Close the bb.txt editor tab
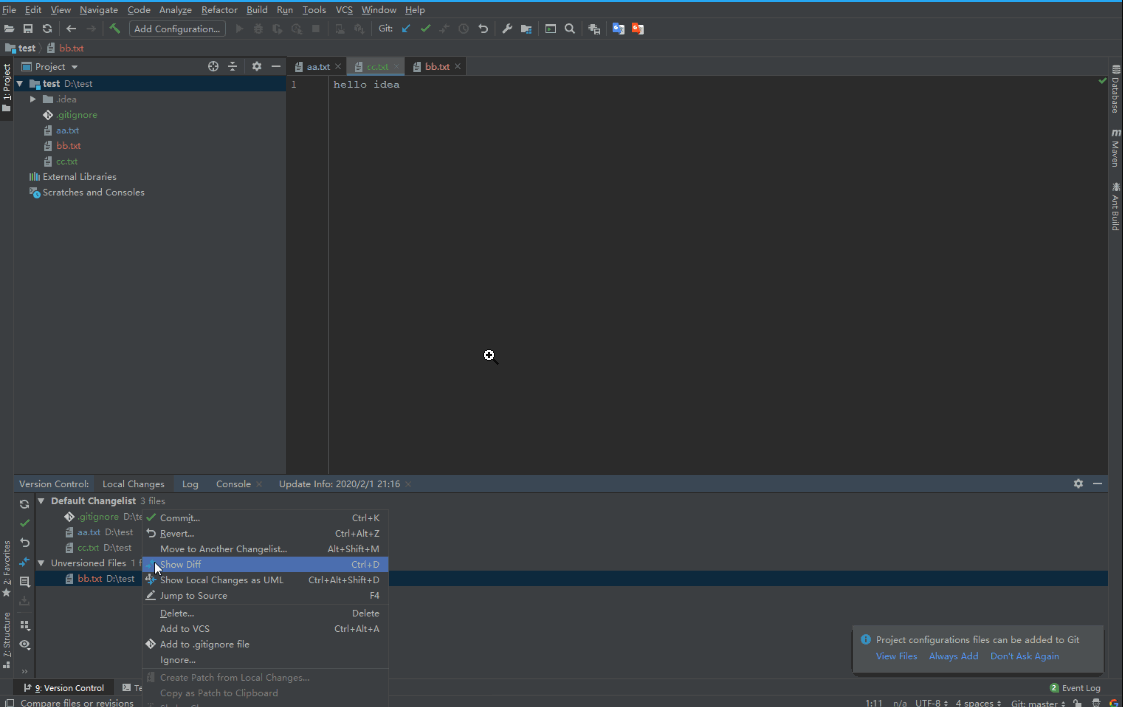The image size is (1123, 707). (x=458, y=67)
